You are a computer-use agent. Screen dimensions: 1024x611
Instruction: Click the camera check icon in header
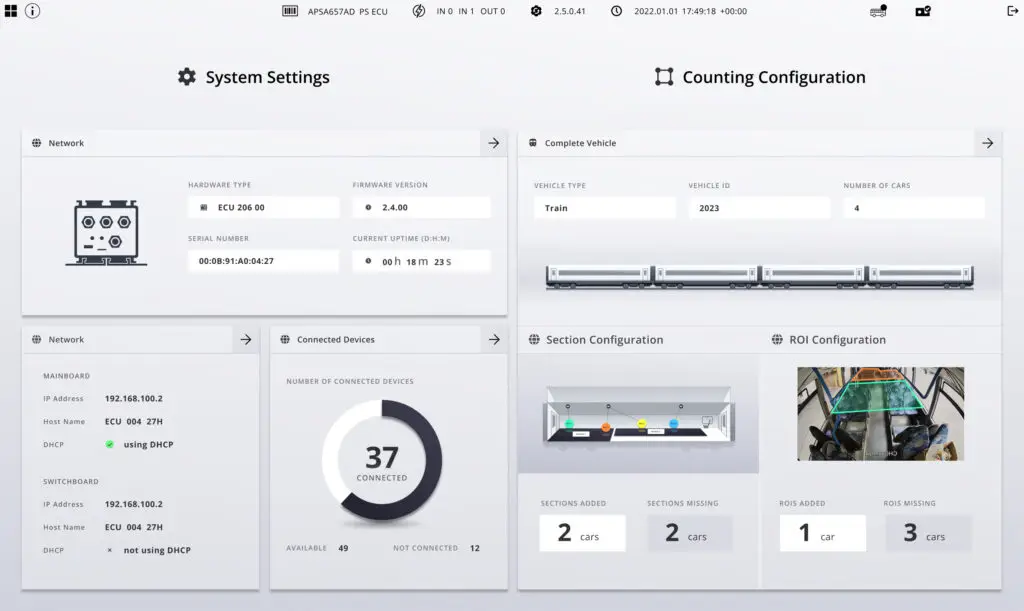point(923,11)
